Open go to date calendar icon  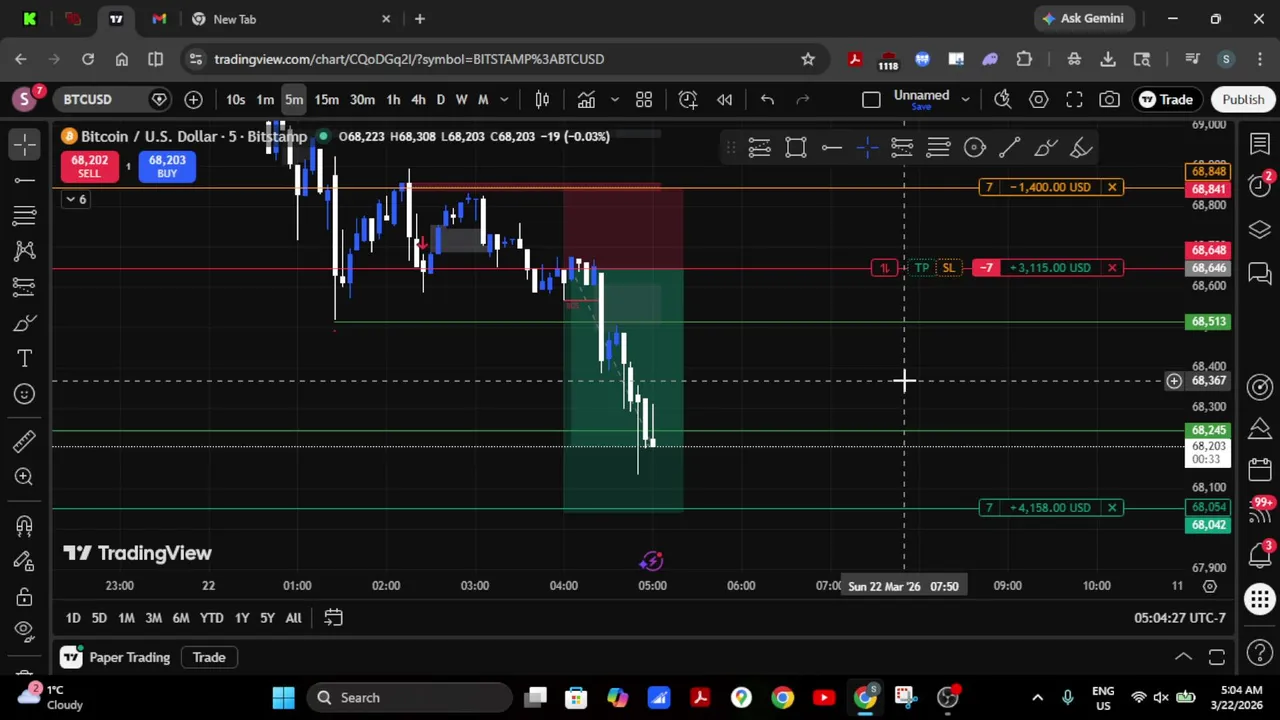pyautogui.click(x=333, y=618)
